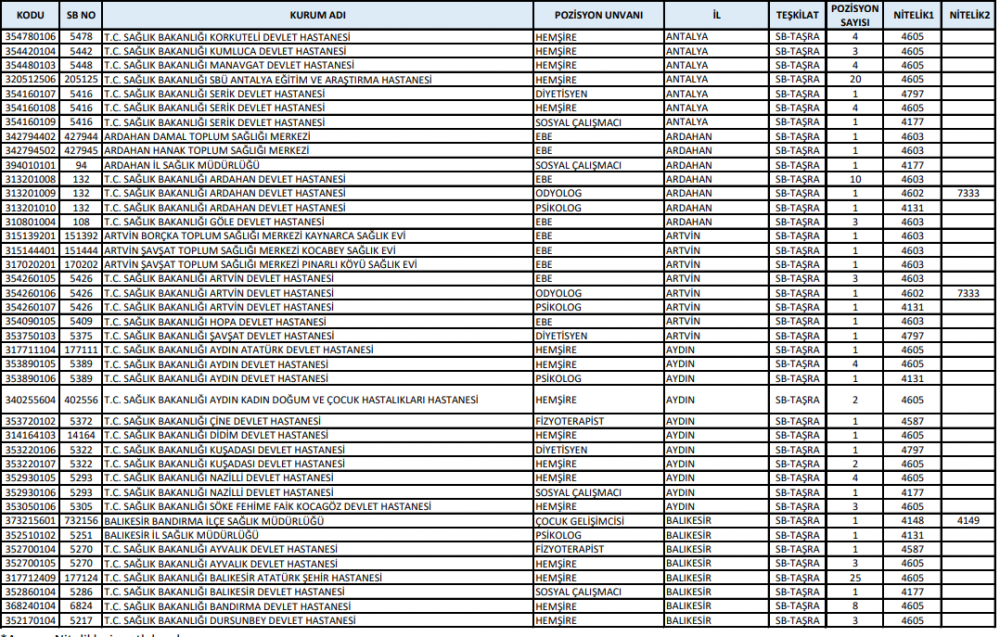
Task: Click code cell 313201008
Action: (31, 179)
